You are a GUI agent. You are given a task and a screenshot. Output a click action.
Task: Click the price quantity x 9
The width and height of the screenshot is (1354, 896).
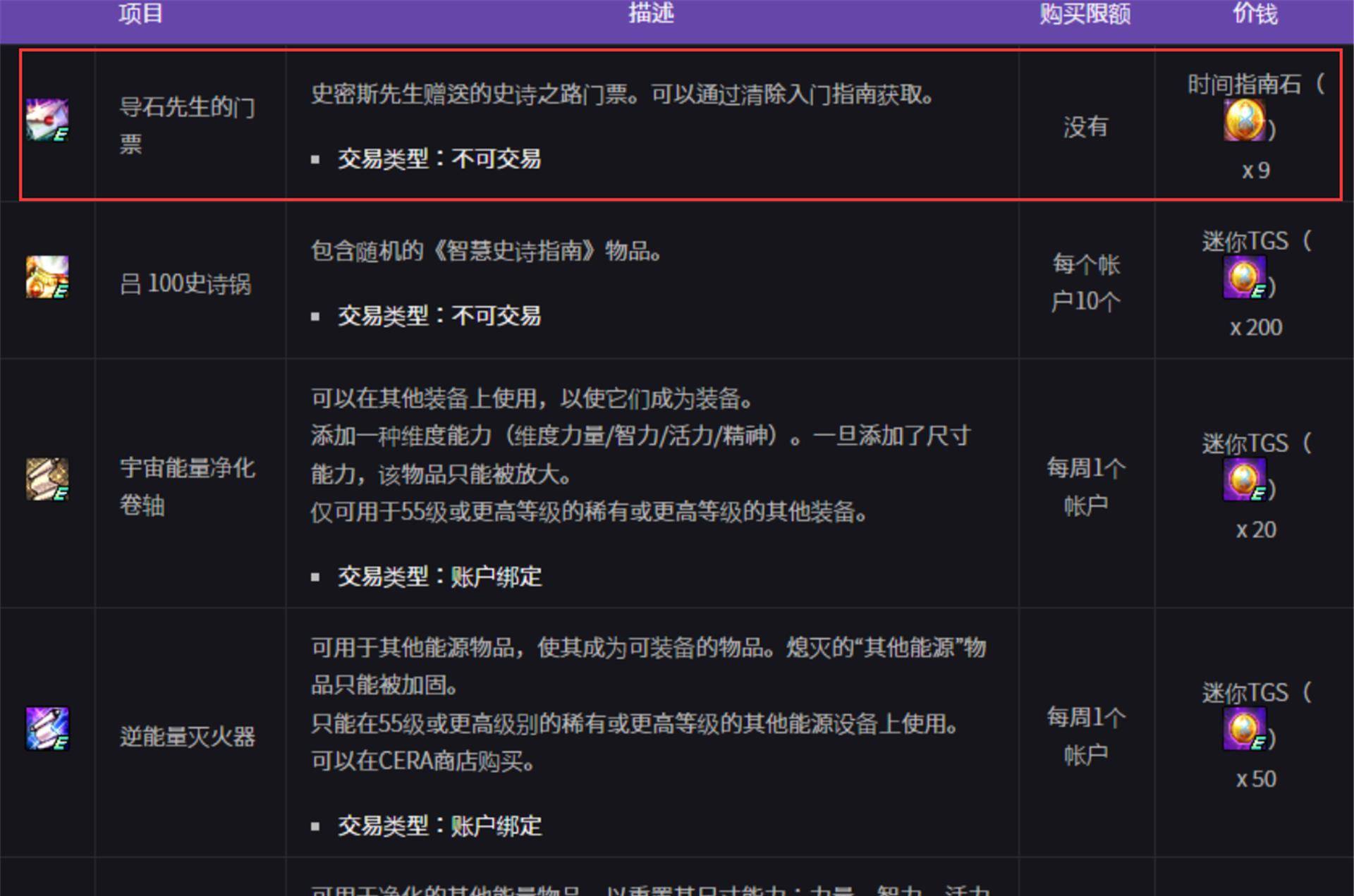tap(1256, 171)
